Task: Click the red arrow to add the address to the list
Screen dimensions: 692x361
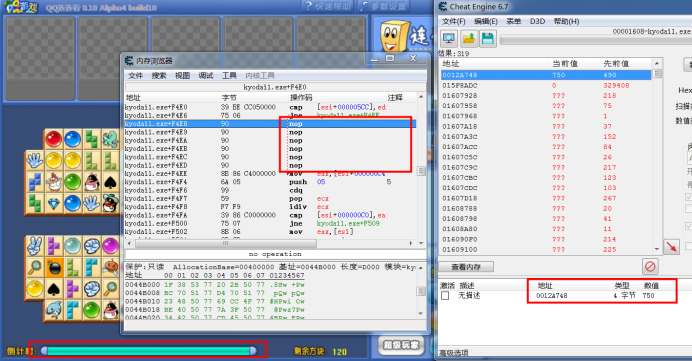Action: pyautogui.click(x=671, y=246)
